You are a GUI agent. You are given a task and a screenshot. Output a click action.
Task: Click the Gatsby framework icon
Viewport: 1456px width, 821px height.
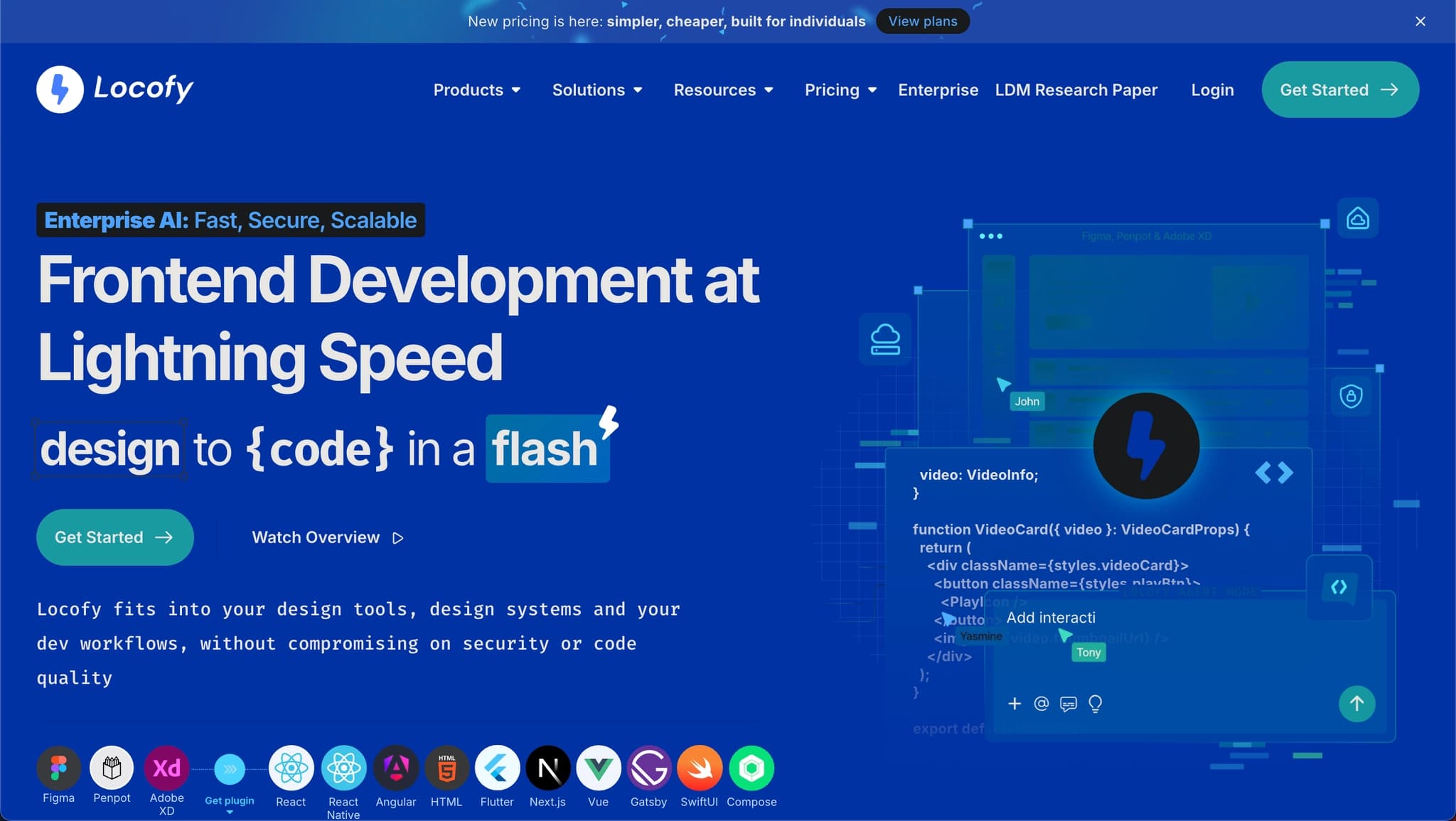tap(649, 768)
